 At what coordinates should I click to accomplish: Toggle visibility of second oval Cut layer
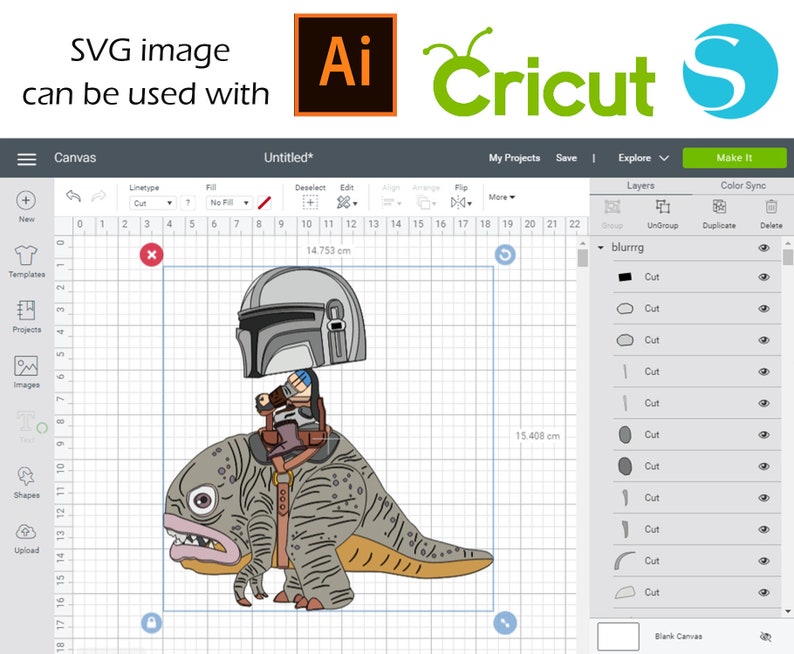coord(764,340)
